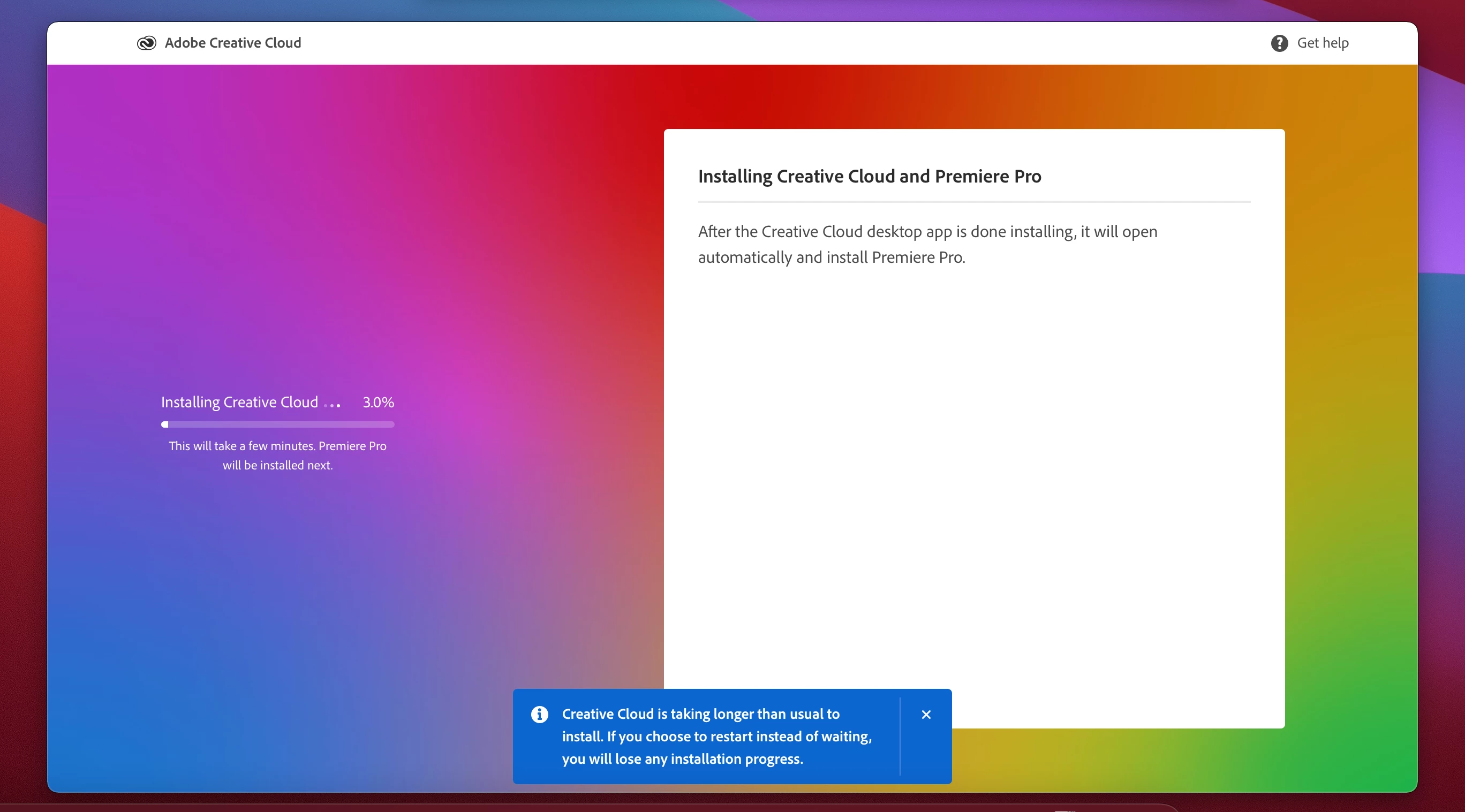Click the divider line under the panel heading
Image resolution: width=1465 pixels, height=812 pixels.
point(973,201)
